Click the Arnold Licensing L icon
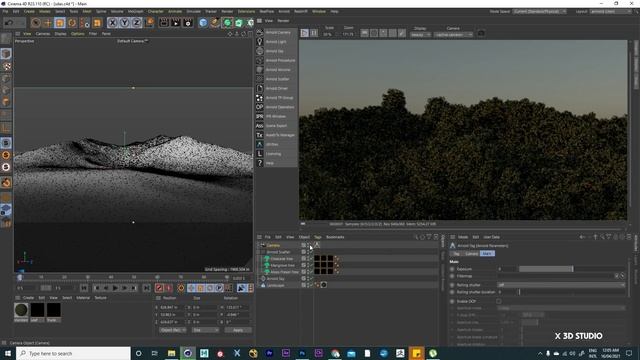This screenshot has height=360, width=640. tap(260, 154)
